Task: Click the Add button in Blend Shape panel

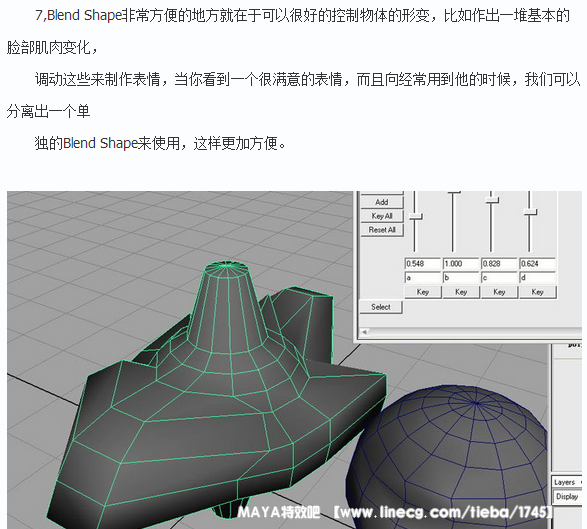Action: tap(381, 202)
